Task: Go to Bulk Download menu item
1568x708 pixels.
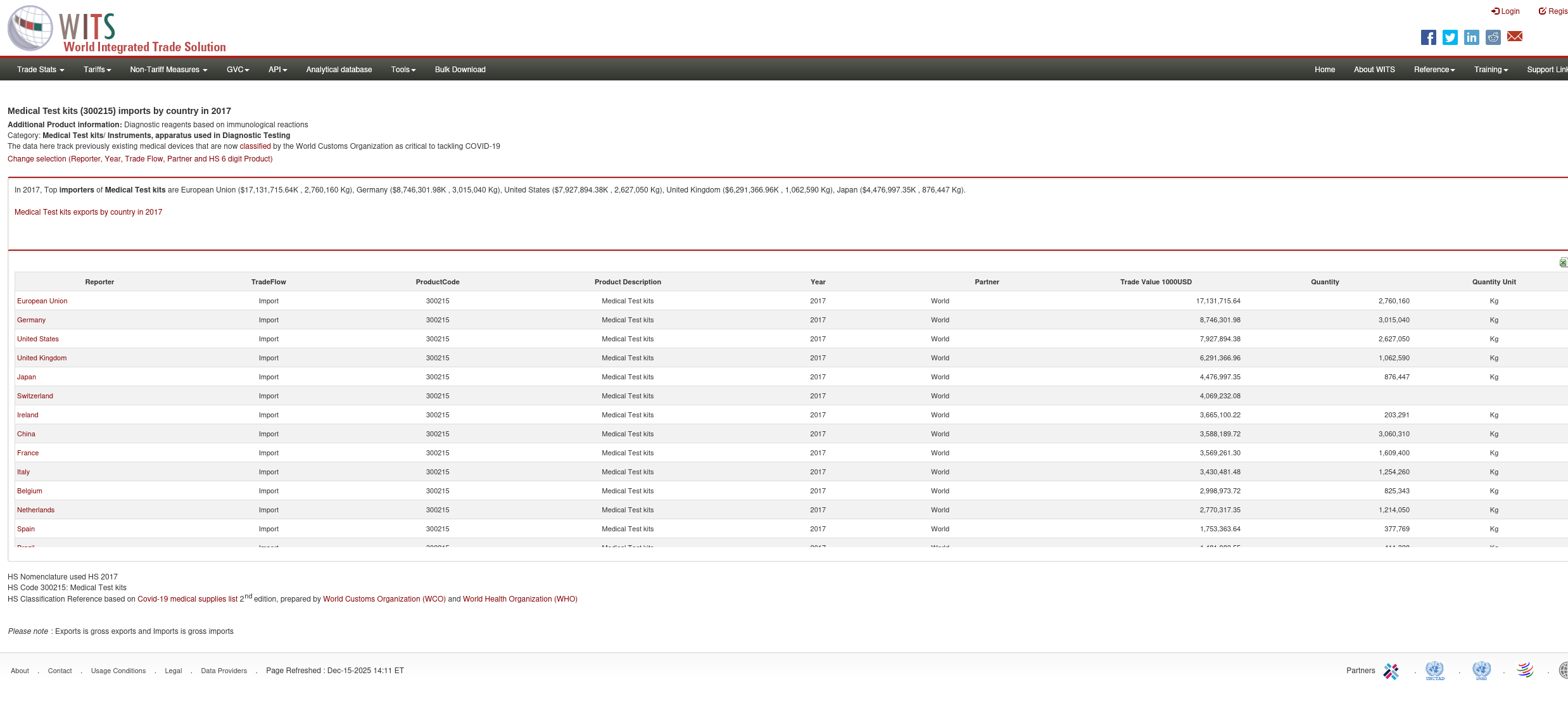Action: tap(460, 70)
